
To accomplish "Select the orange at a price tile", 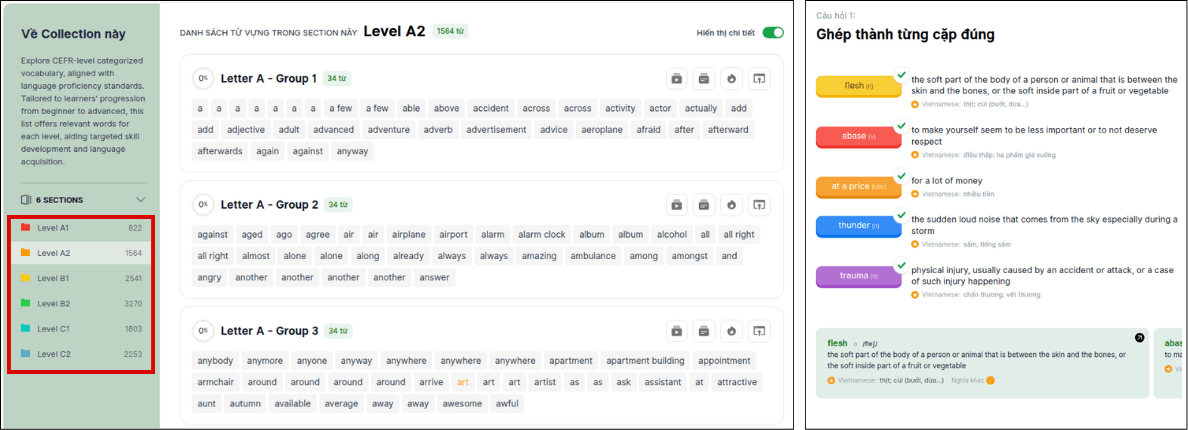I will pyautogui.click(x=858, y=187).
